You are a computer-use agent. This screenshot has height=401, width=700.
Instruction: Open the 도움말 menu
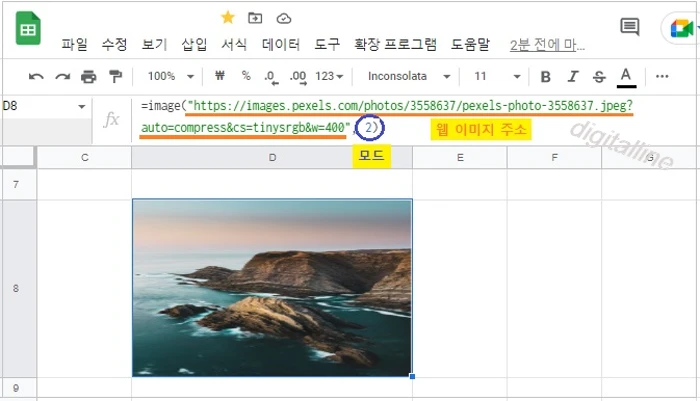470,44
